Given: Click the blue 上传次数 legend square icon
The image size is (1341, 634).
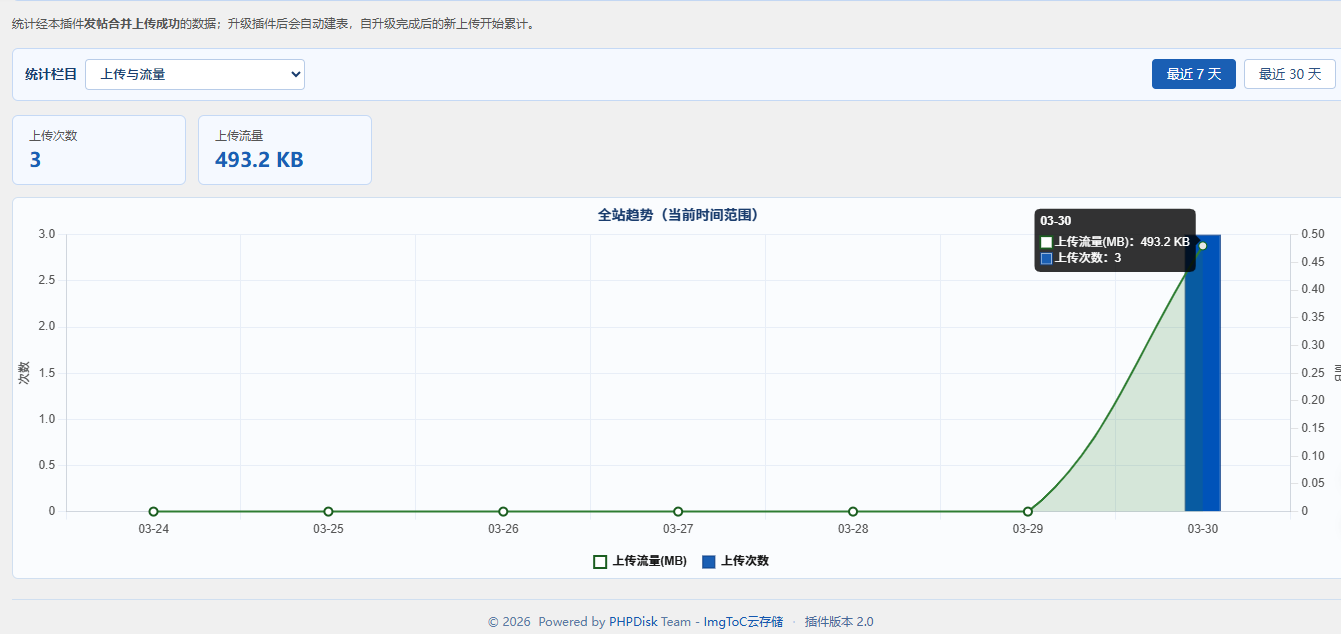Looking at the screenshot, I should point(708,561).
